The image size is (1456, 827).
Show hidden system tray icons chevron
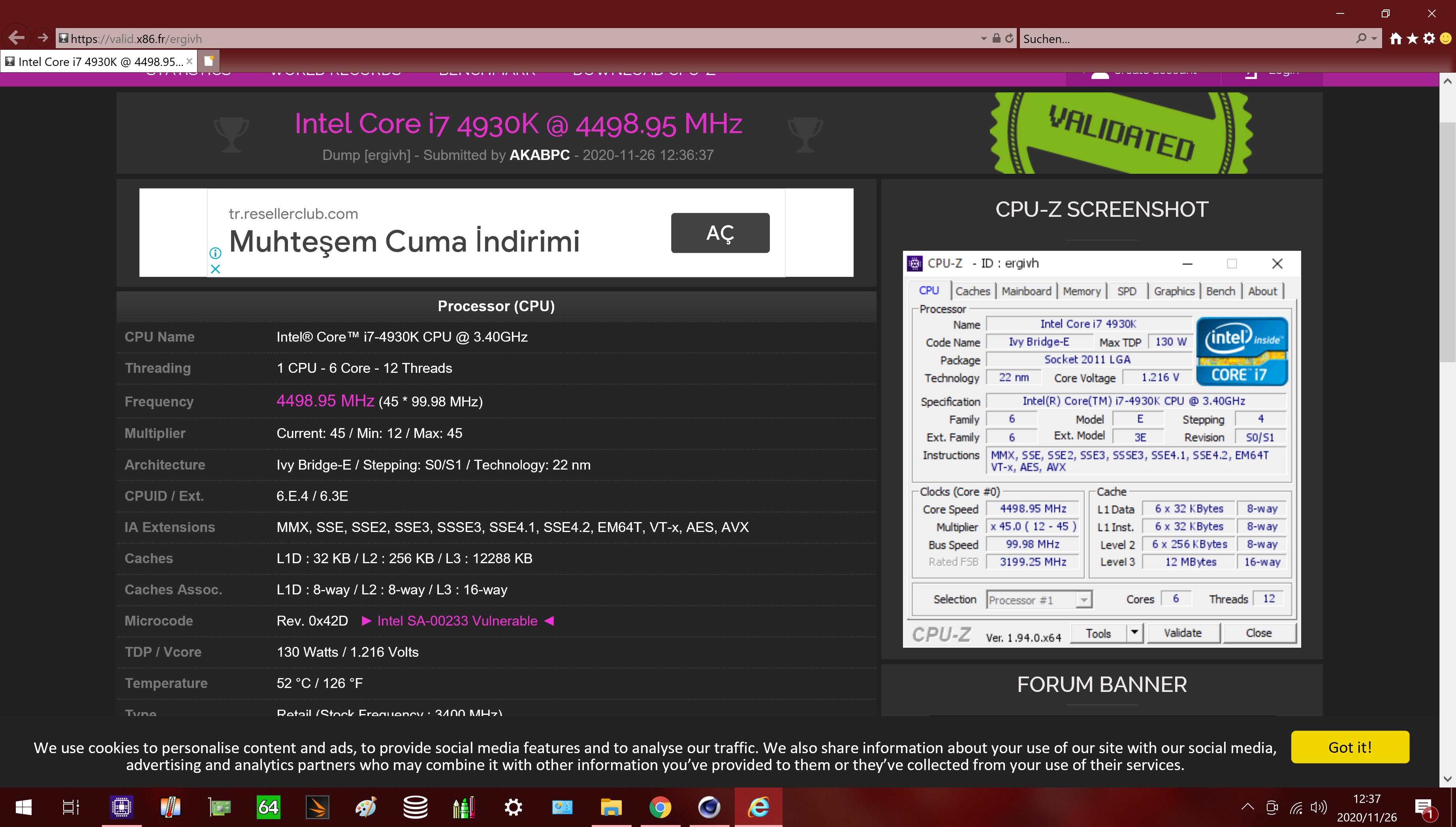[1247, 807]
